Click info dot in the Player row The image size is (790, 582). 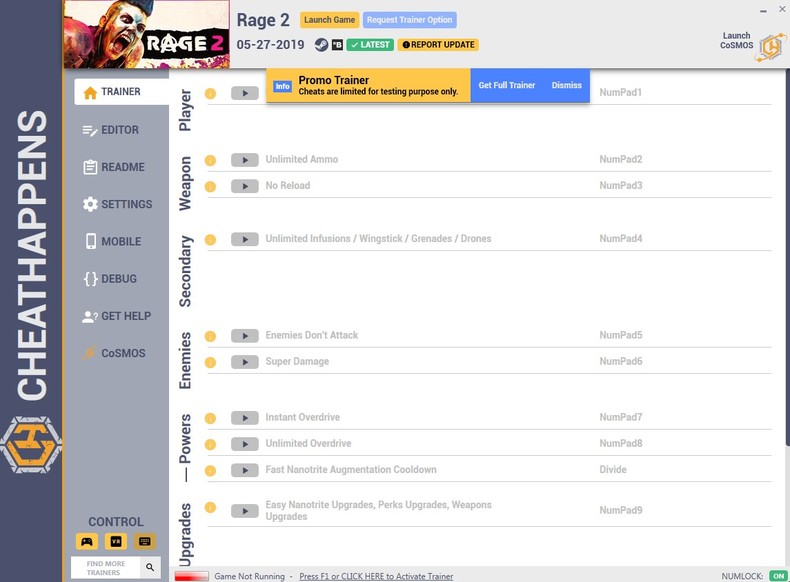pyautogui.click(x=210, y=93)
